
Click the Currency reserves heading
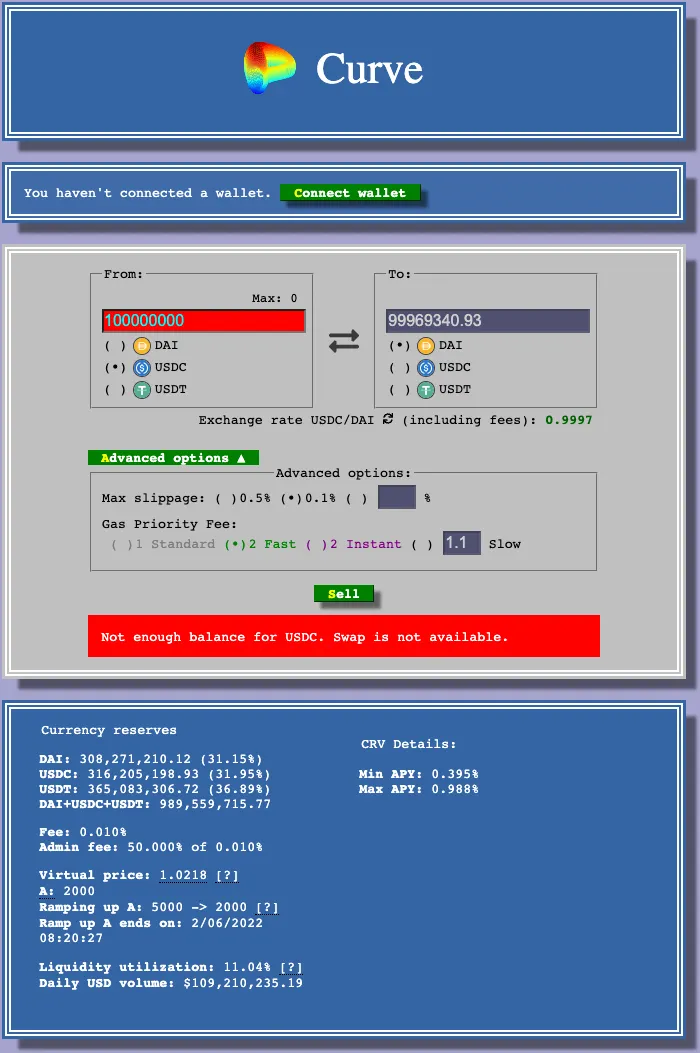click(x=109, y=730)
